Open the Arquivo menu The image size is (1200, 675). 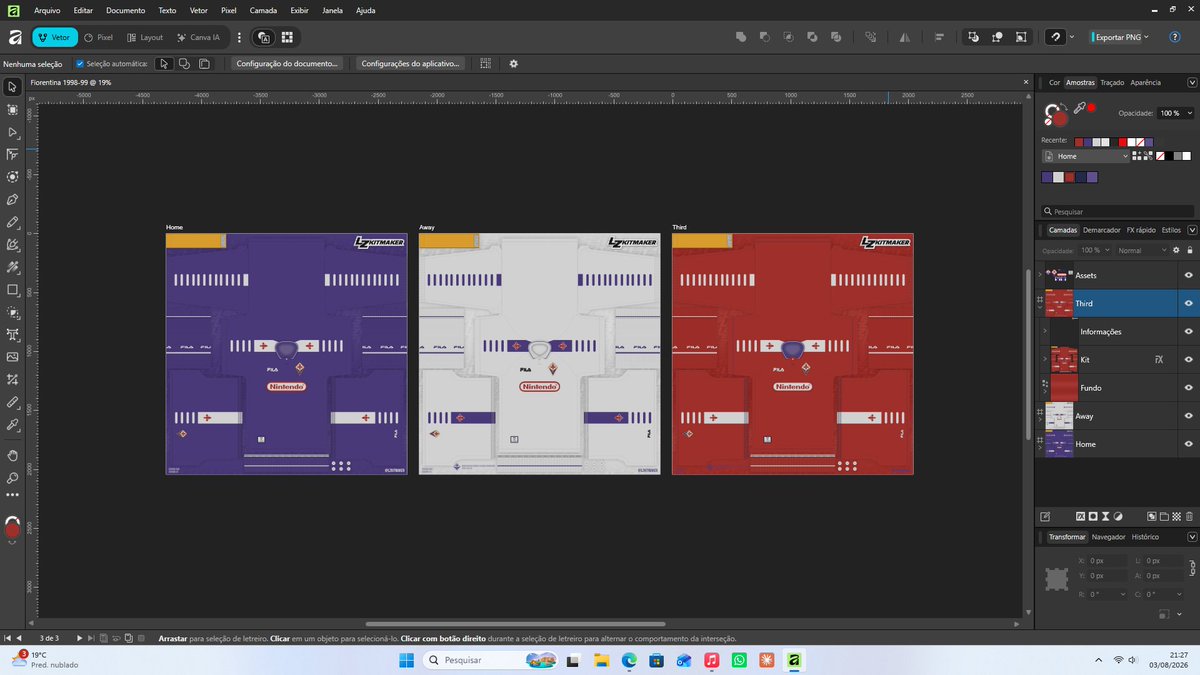47,10
